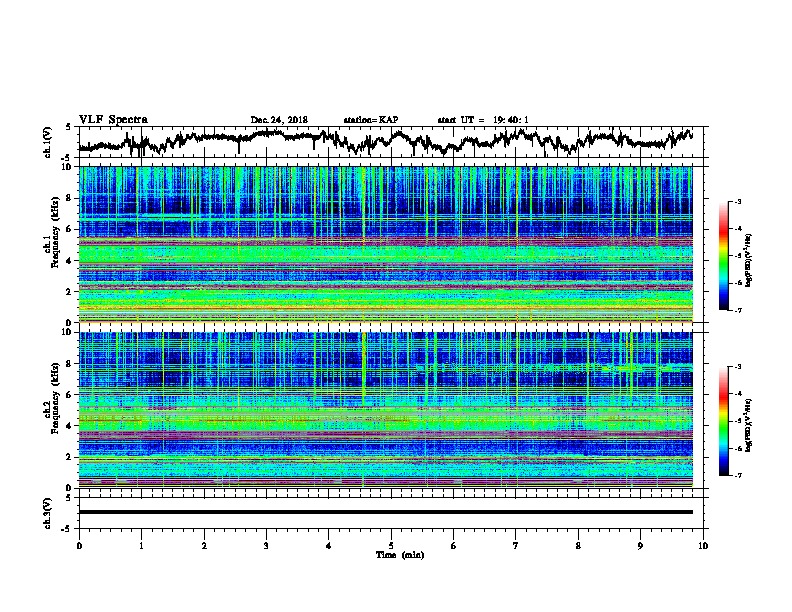Click the ch.1 spectrogram panel
This screenshot has width=792, height=612.
(385, 244)
